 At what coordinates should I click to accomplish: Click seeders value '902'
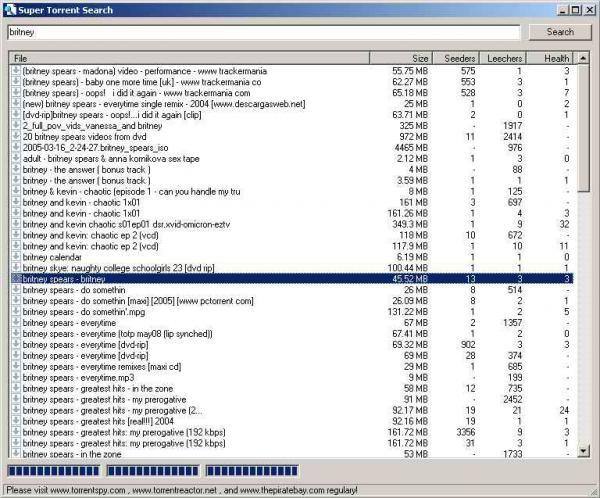468,345
